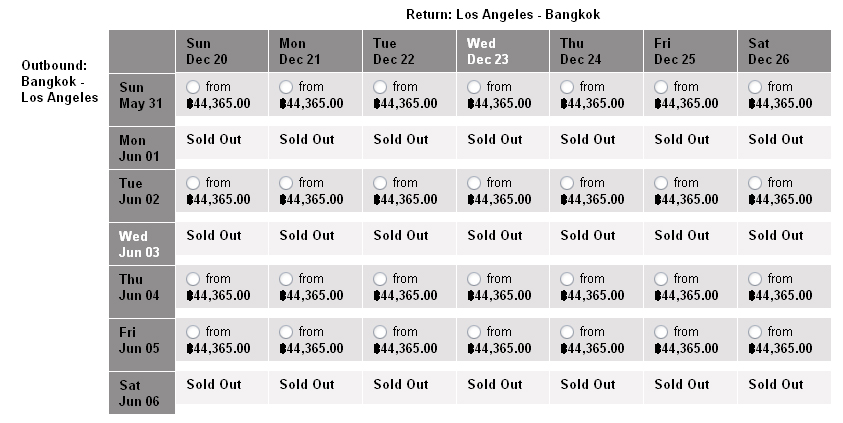
Task: Select fare for May 31 outbound, Dec 26 return
Action: (x=755, y=87)
